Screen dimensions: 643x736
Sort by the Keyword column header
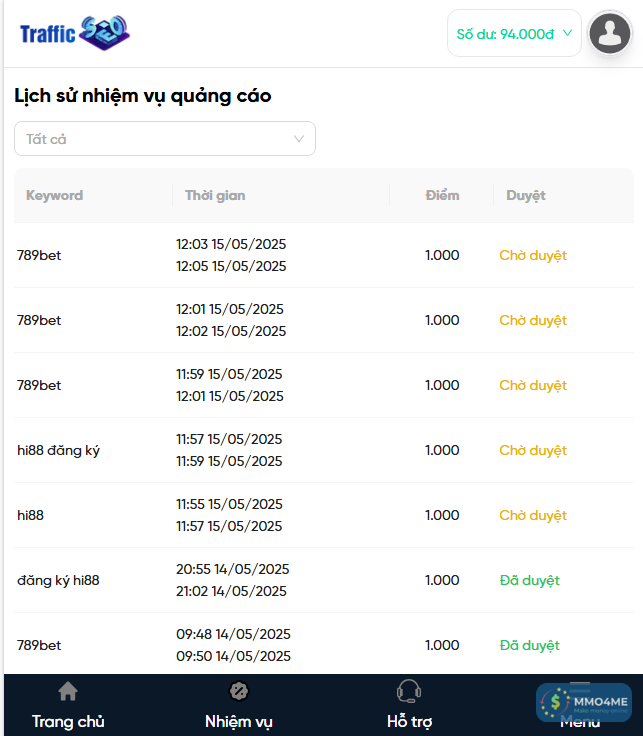point(54,196)
